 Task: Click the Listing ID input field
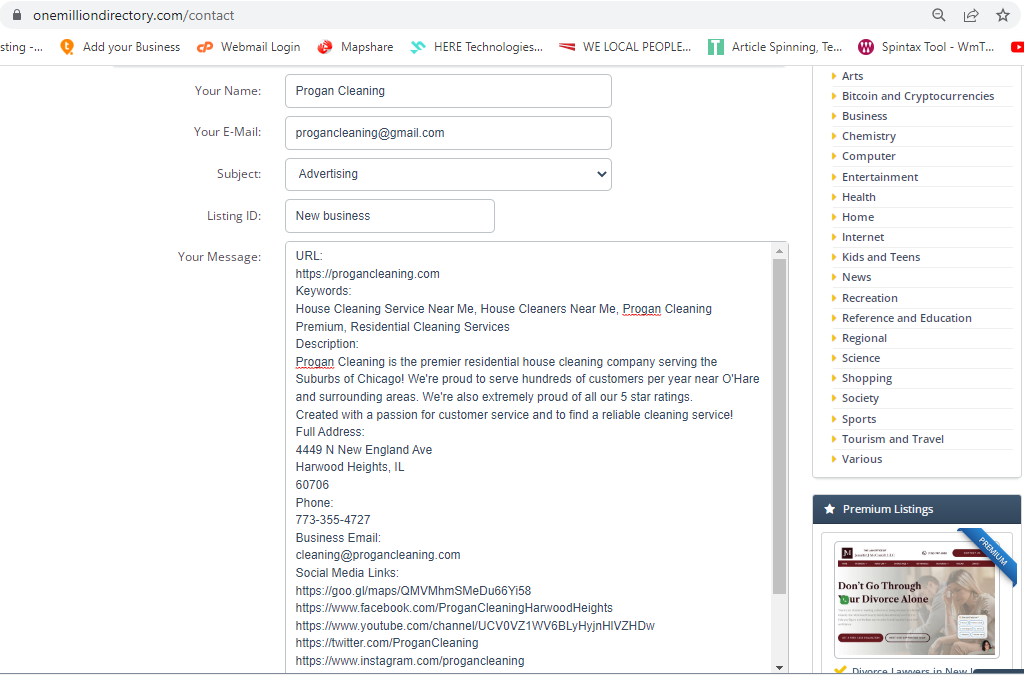click(390, 216)
